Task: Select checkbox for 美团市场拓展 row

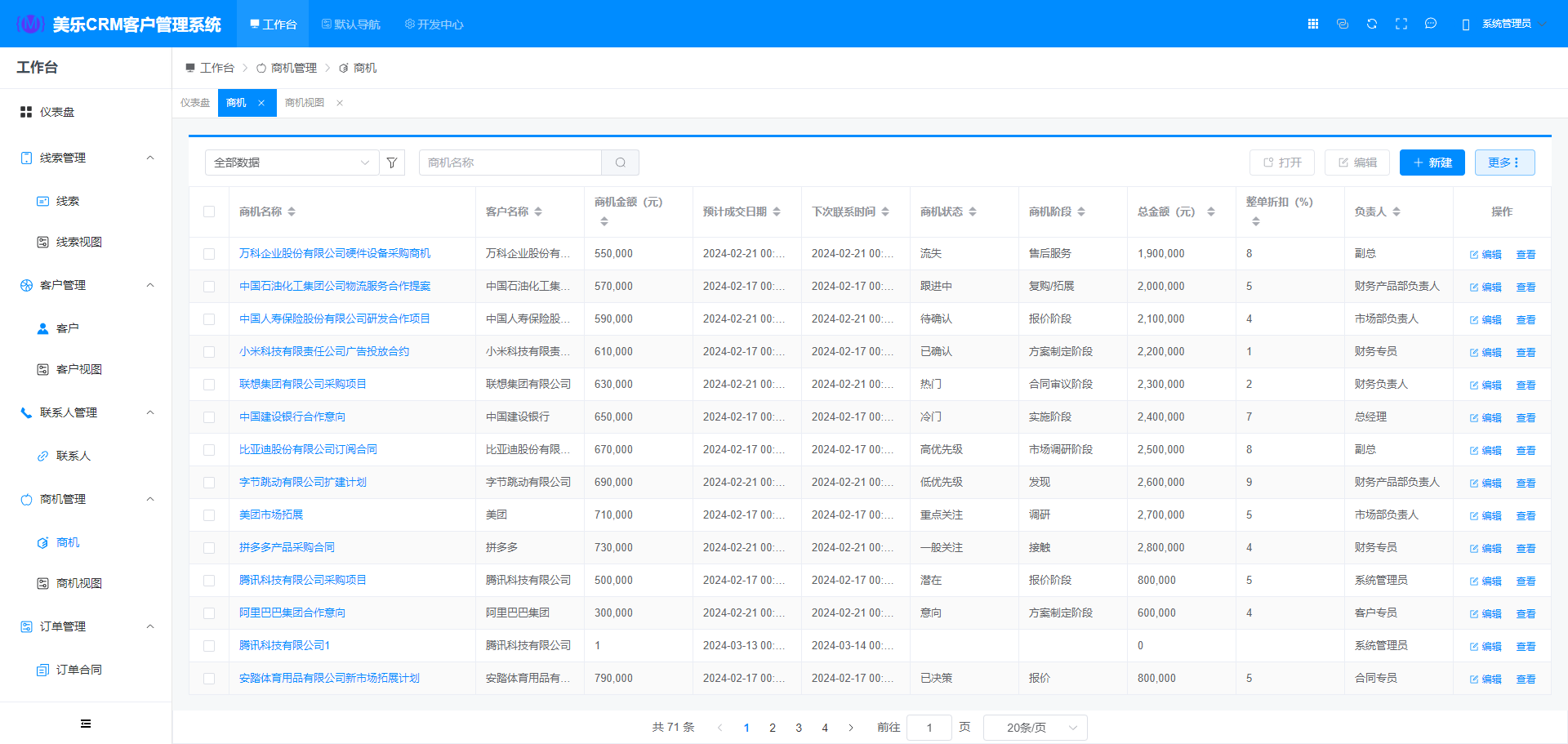Action: click(209, 515)
